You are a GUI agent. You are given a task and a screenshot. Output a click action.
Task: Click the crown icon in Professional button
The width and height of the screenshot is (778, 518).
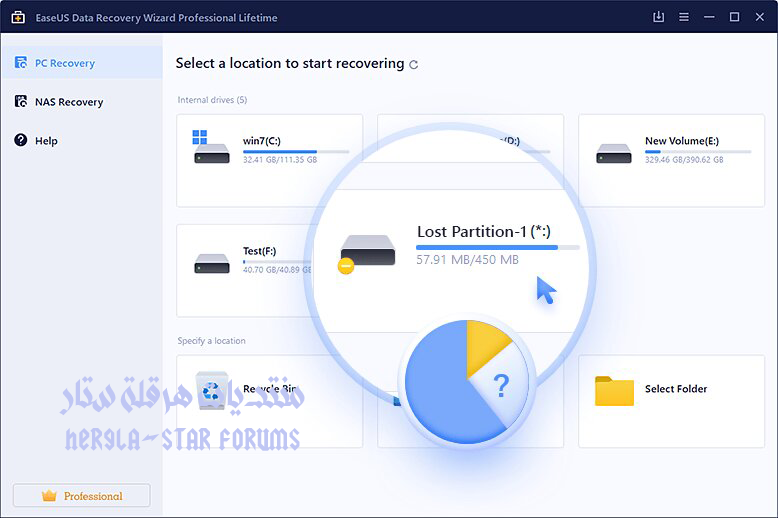coord(49,495)
